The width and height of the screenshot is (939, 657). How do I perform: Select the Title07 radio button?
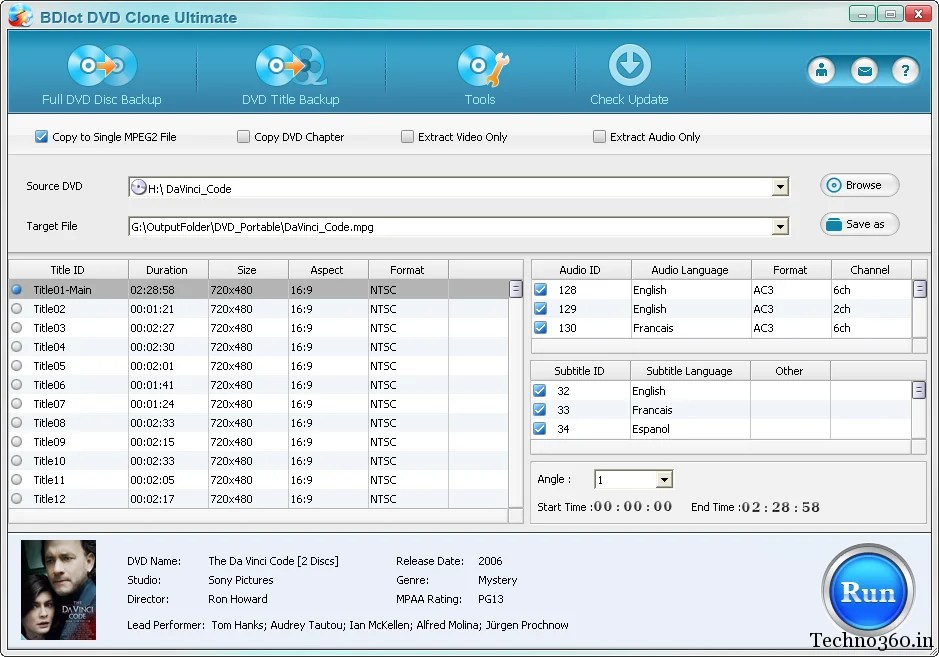(x=17, y=403)
